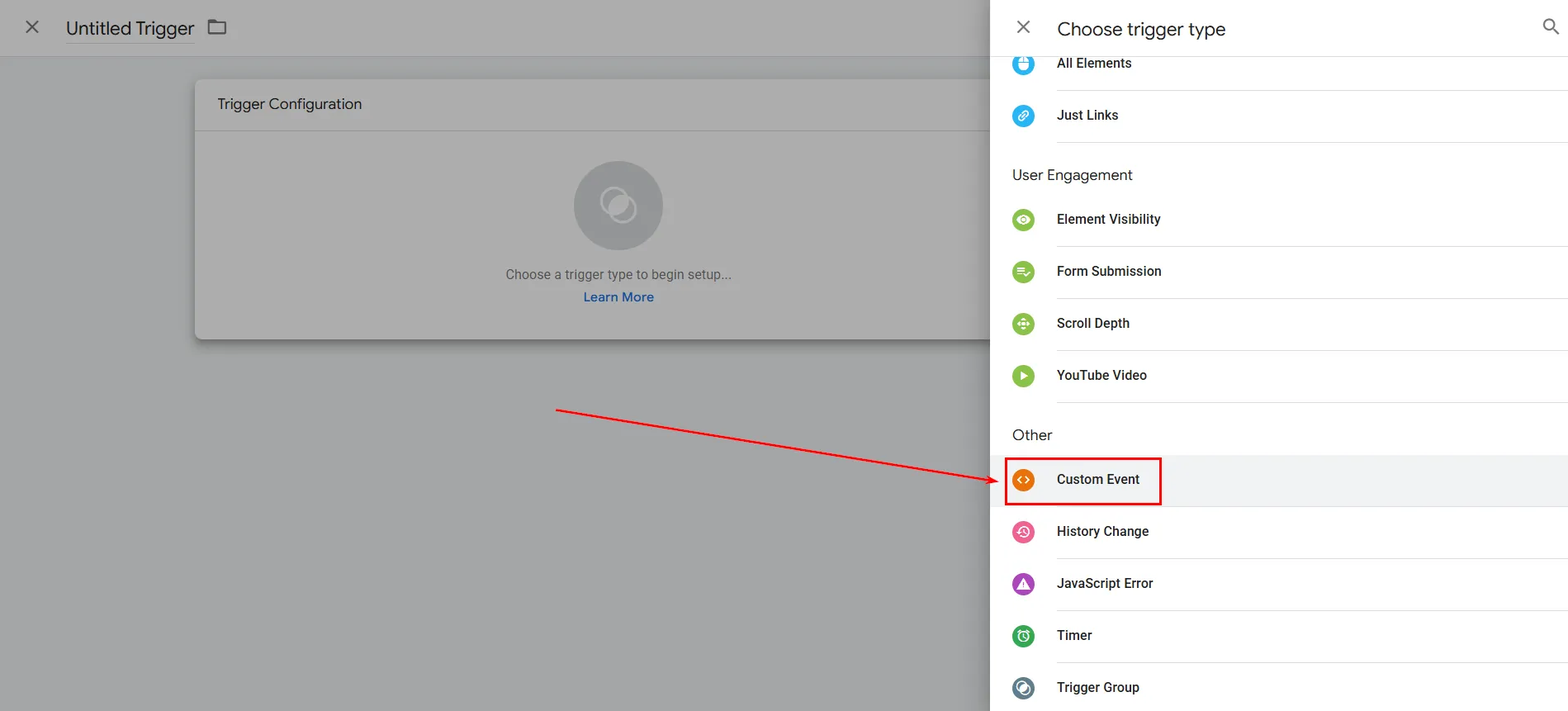Click the Form Submission green icon

point(1023,272)
